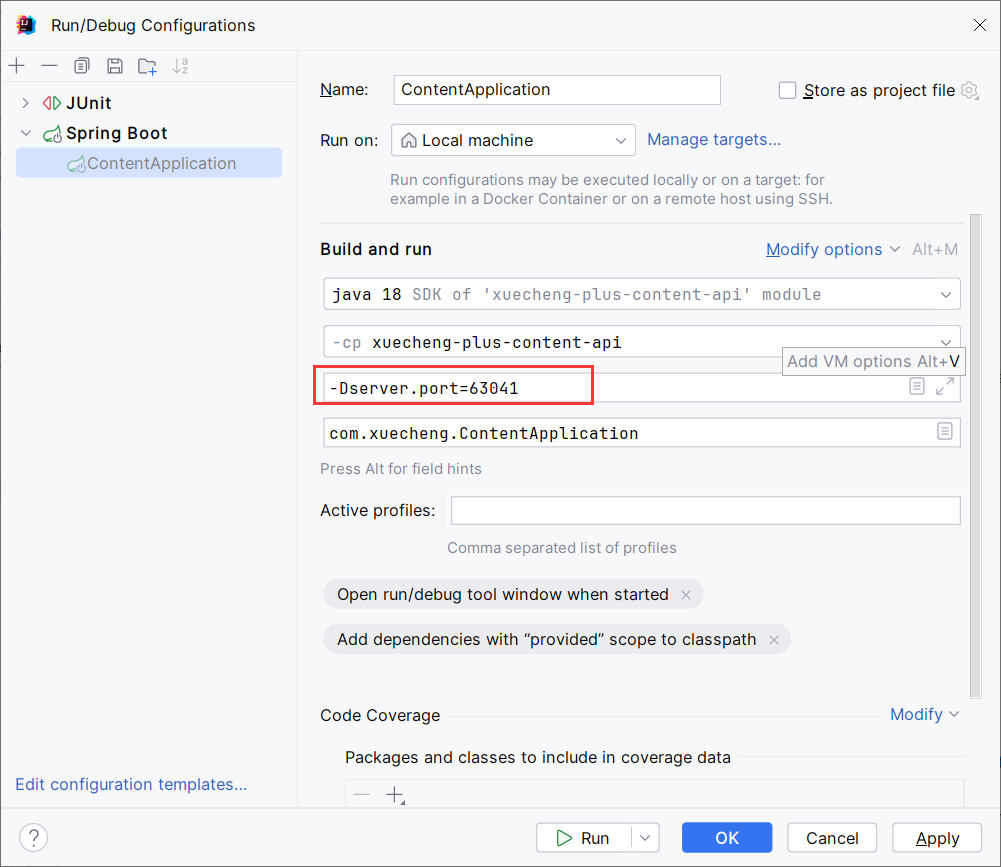Save the configuration with the disk icon
Image resolution: width=1001 pixels, height=867 pixels.
[115, 66]
